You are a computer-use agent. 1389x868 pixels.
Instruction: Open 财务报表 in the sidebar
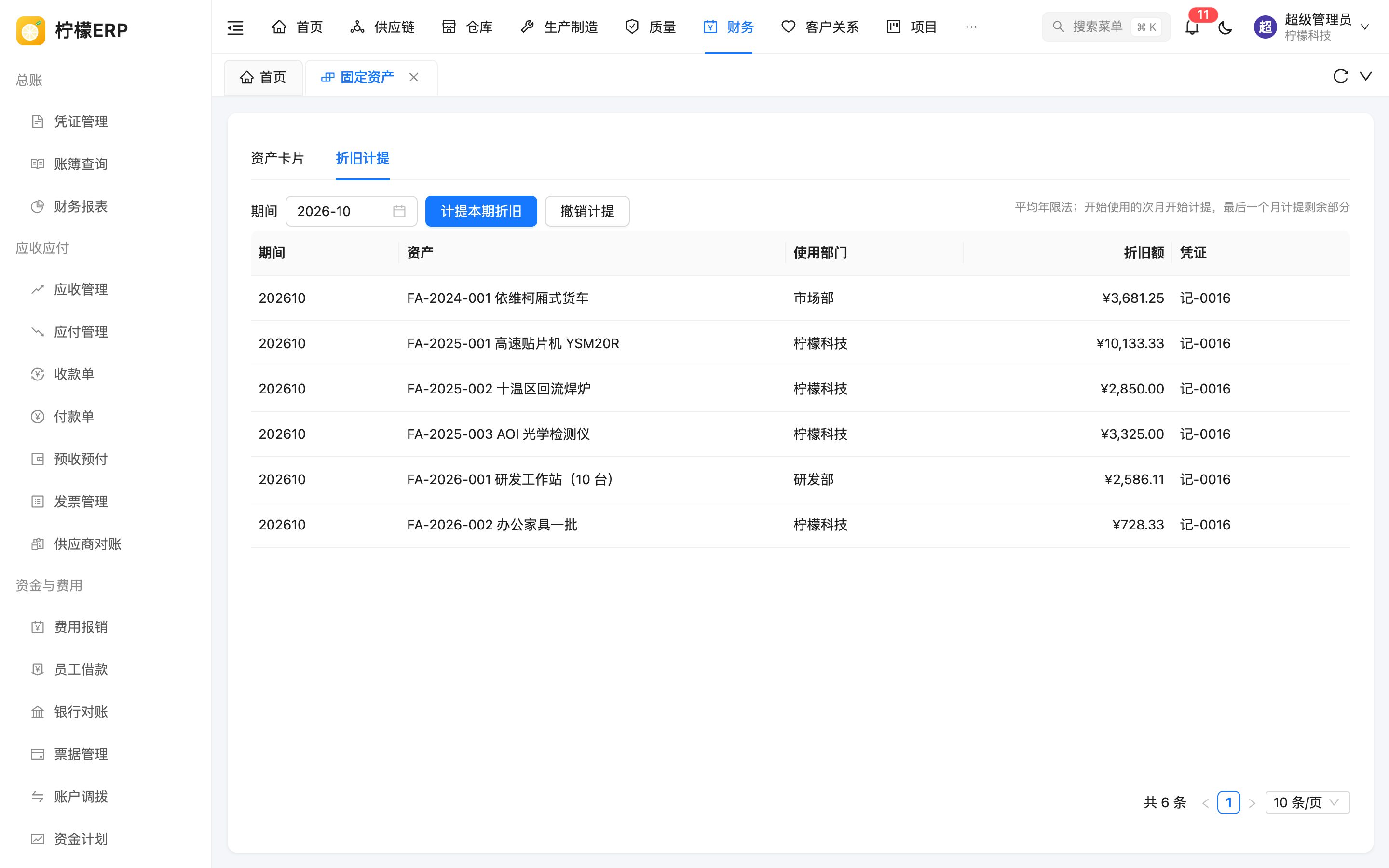point(81,207)
